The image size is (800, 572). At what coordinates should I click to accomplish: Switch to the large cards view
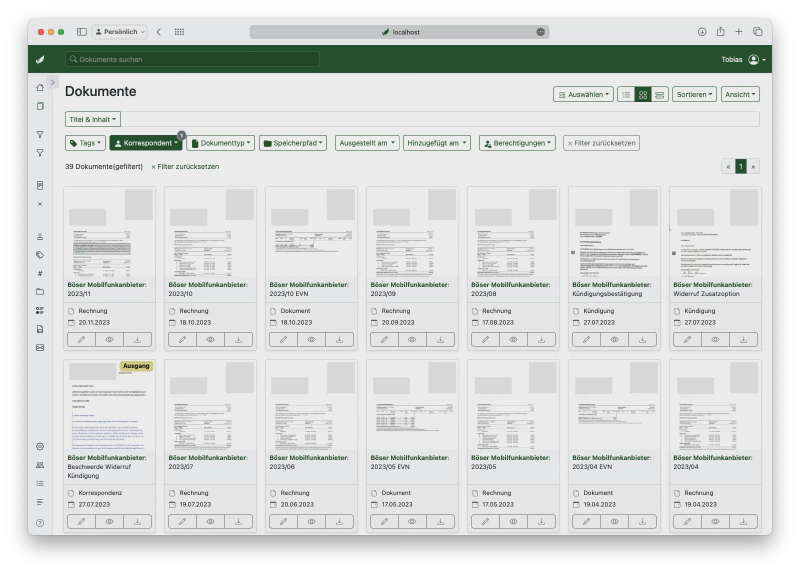tap(660, 95)
